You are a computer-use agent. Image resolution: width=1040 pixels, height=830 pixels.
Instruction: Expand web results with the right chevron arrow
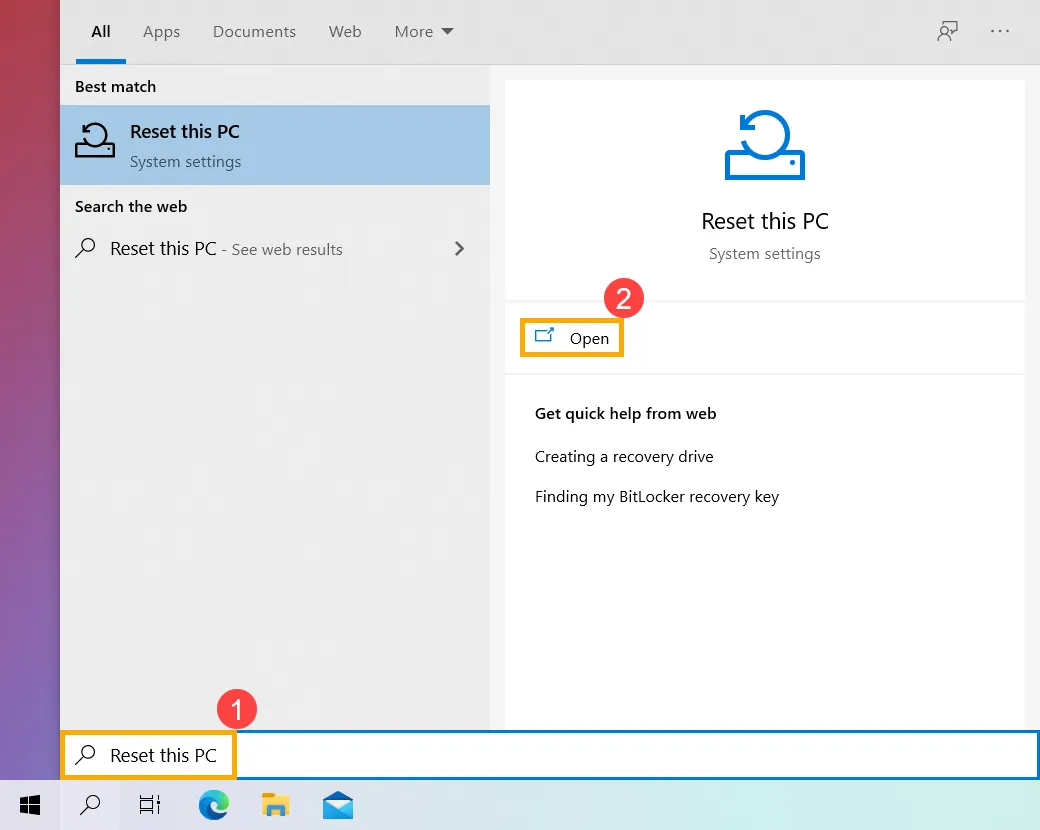click(459, 248)
